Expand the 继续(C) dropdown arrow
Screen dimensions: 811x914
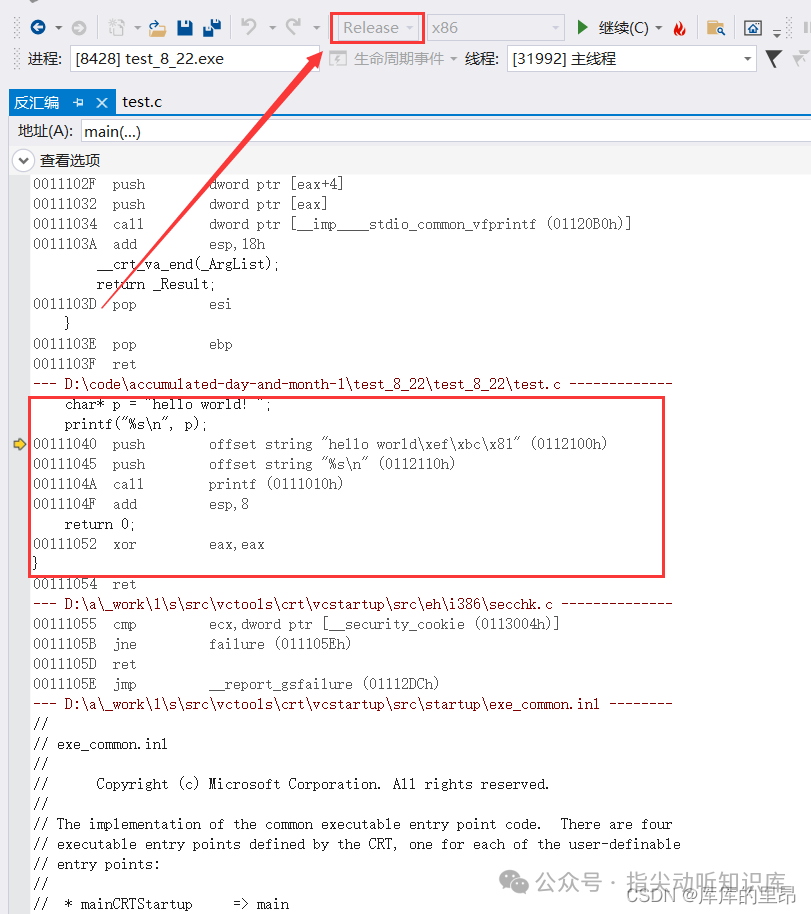coord(659,27)
